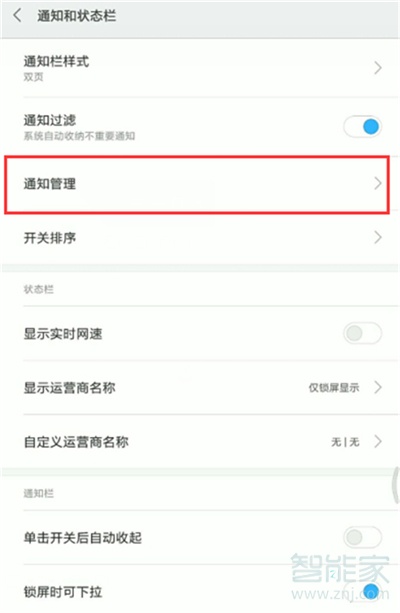The height and width of the screenshot is (613, 400).
Task: Tap the 系统自动收纳不重要通知 description text
Action: click(x=79, y=136)
